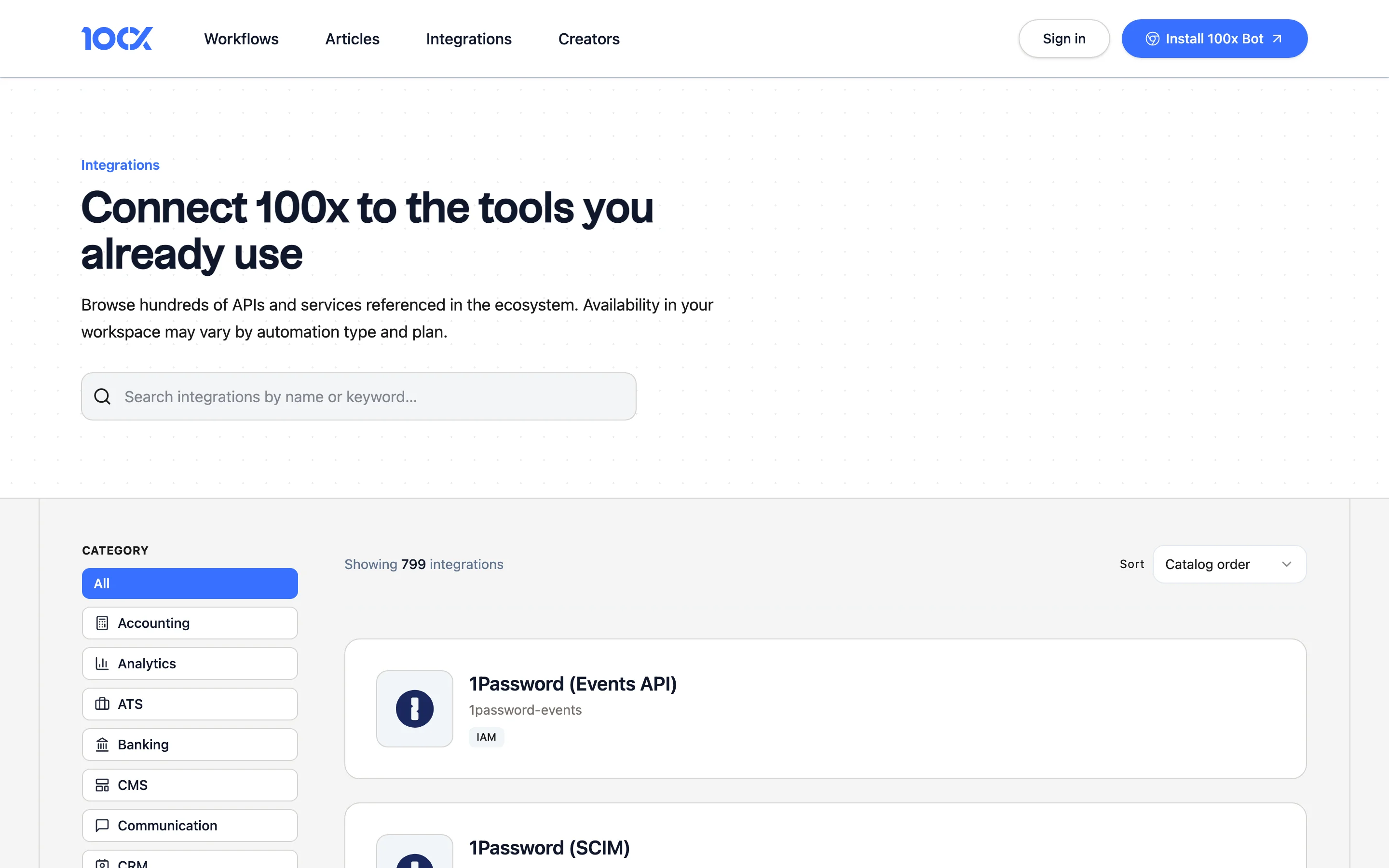Select the Banking category
Image resolution: width=1389 pixels, height=868 pixels.
[x=190, y=744]
